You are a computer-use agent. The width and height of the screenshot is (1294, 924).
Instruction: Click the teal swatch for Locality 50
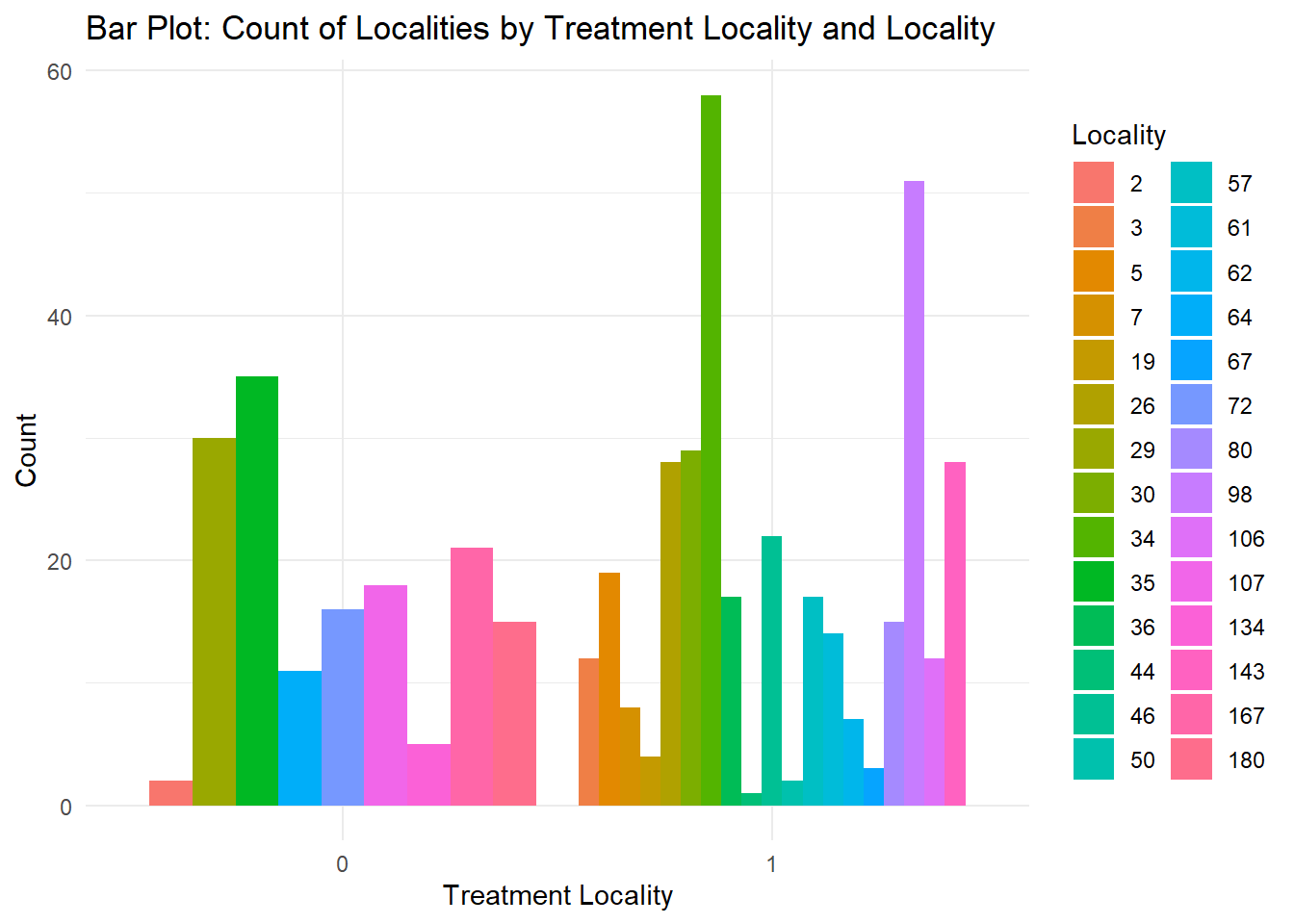[1093, 760]
